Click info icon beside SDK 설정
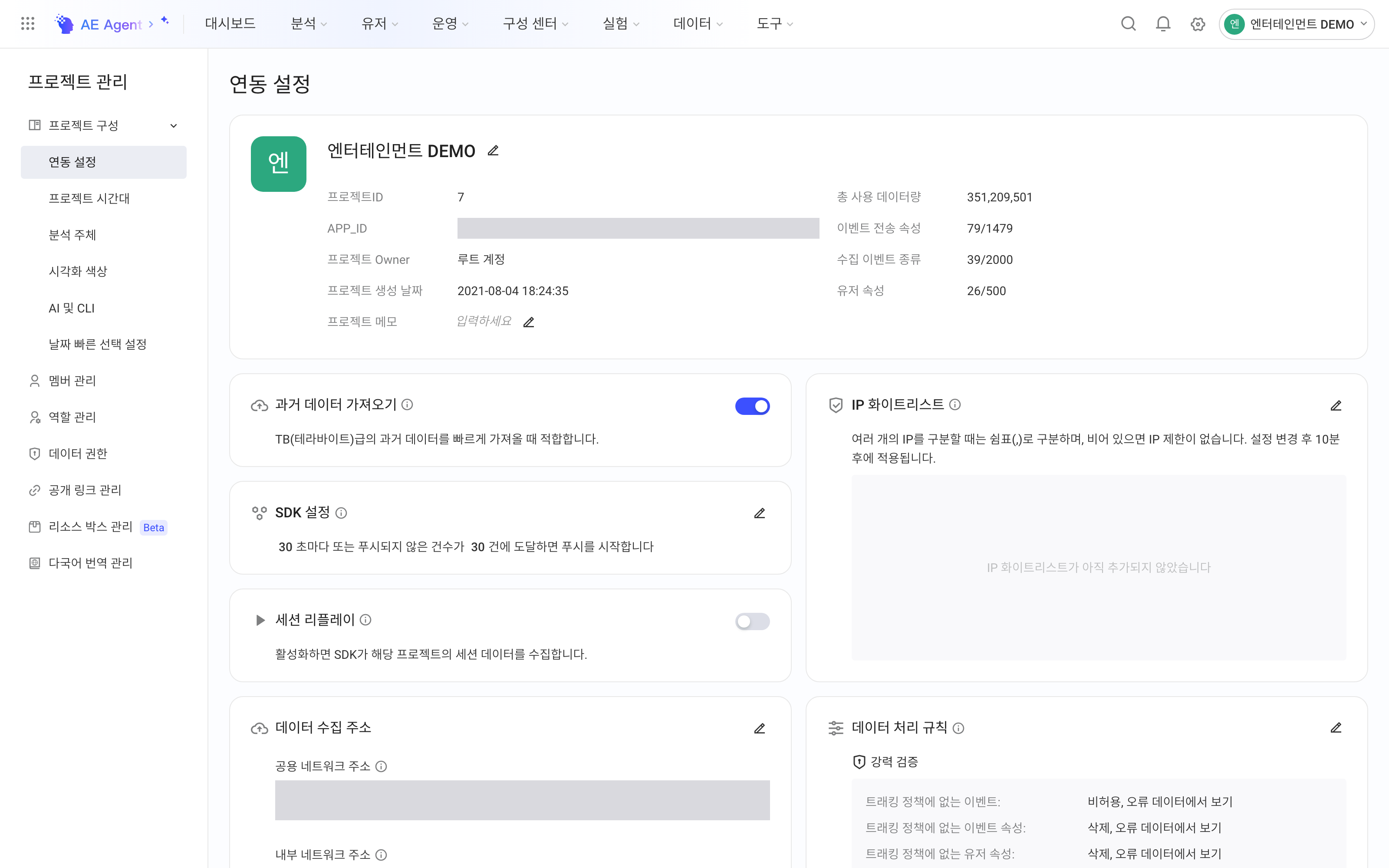 pos(341,513)
